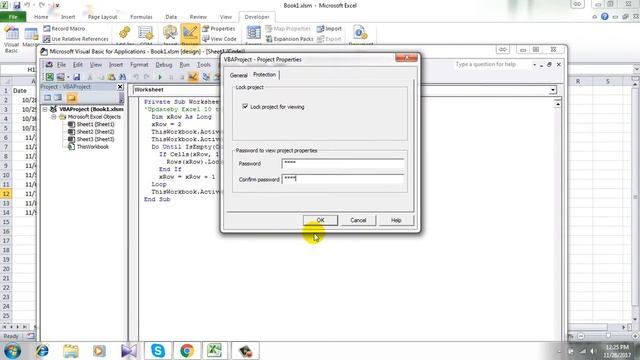Open the VBA editor Tools menu
640x360 pixels.
click(x=204, y=64)
